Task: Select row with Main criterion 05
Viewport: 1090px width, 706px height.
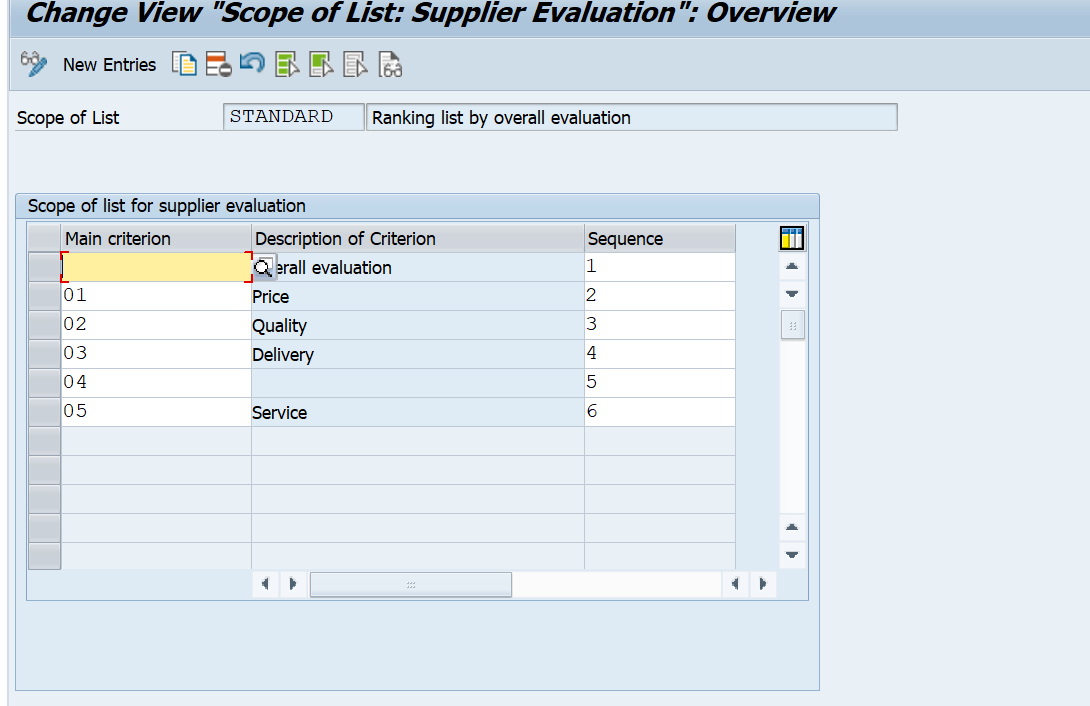Action: click(44, 412)
